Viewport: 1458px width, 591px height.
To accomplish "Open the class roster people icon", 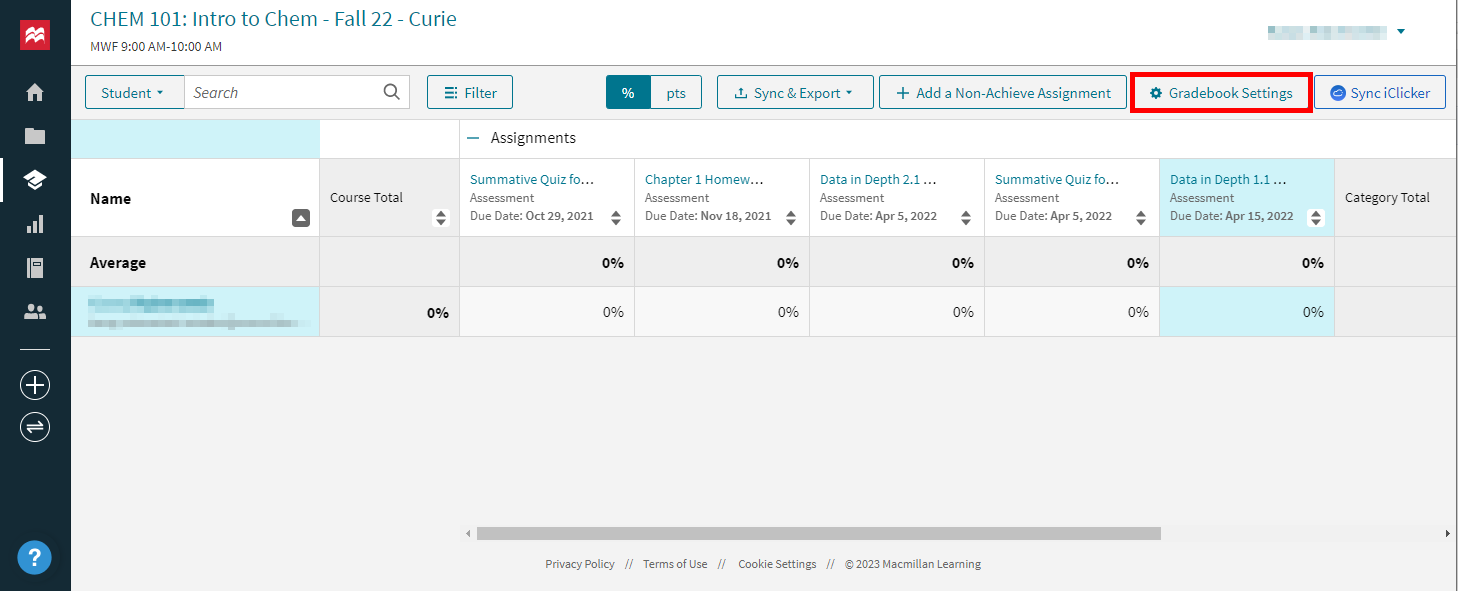I will pos(34,311).
